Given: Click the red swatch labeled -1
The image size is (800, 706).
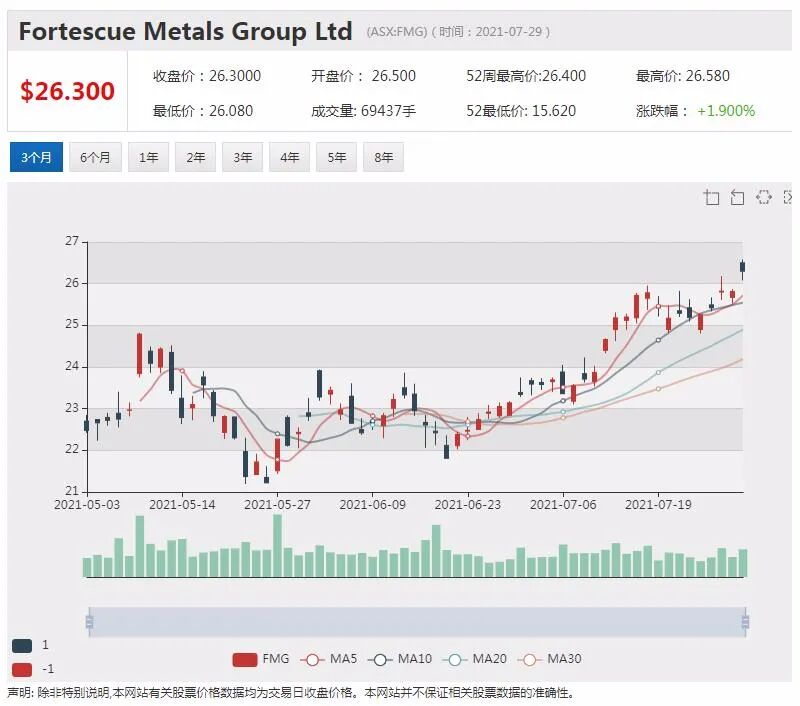Looking at the screenshot, I should (22, 669).
